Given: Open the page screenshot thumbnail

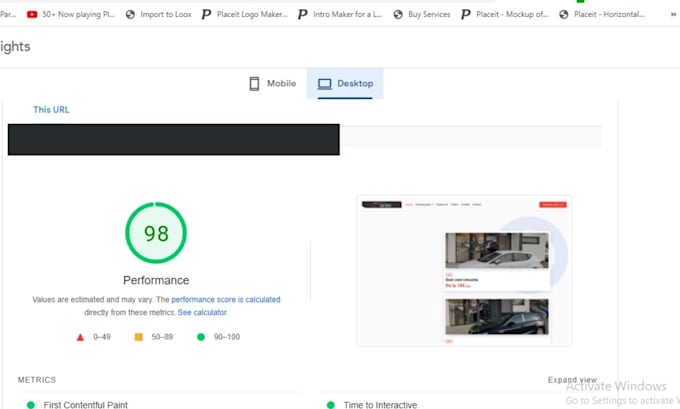Looking at the screenshot, I should click(464, 271).
